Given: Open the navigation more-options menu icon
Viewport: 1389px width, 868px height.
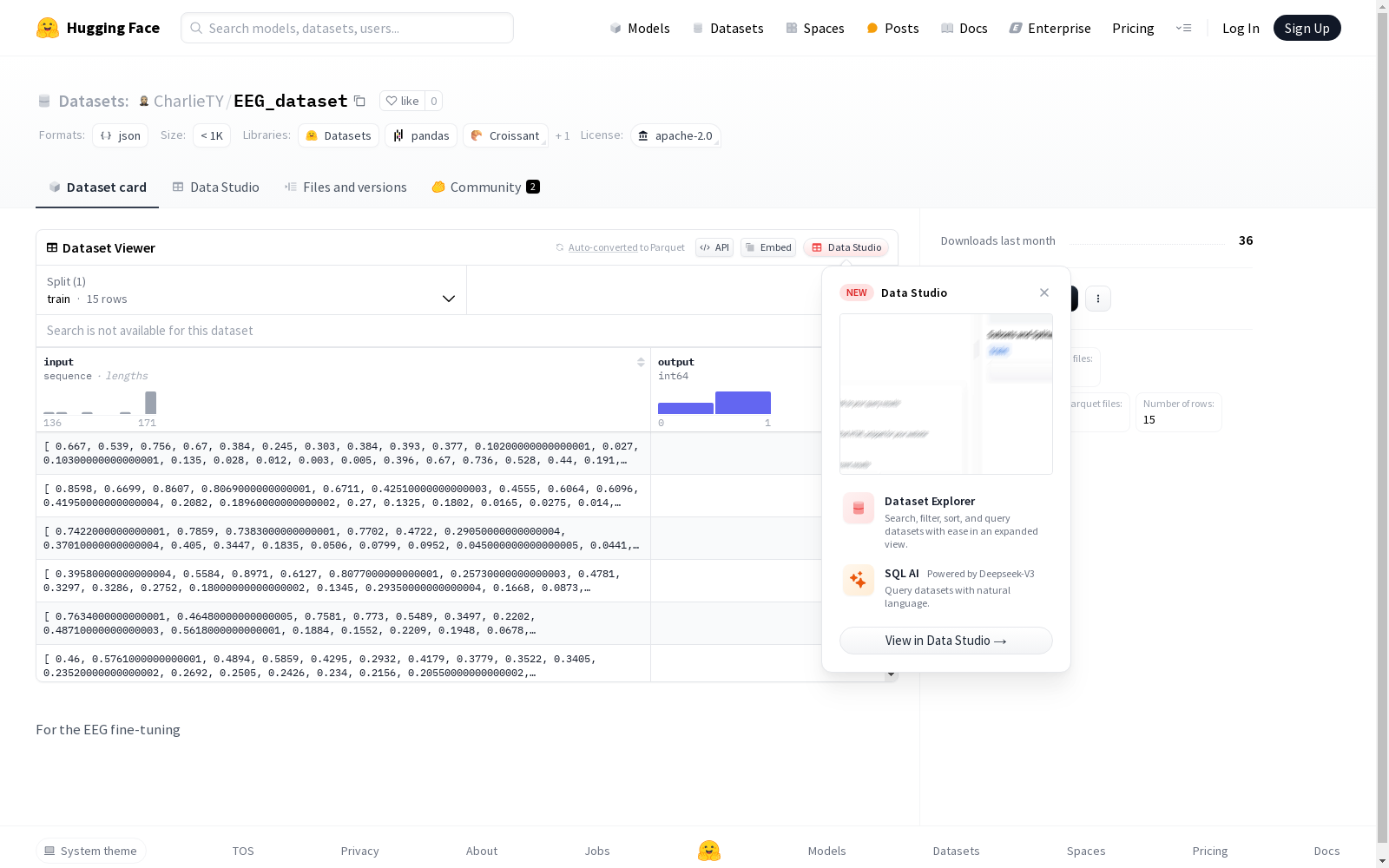Looking at the screenshot, I should pos(1183,28).
